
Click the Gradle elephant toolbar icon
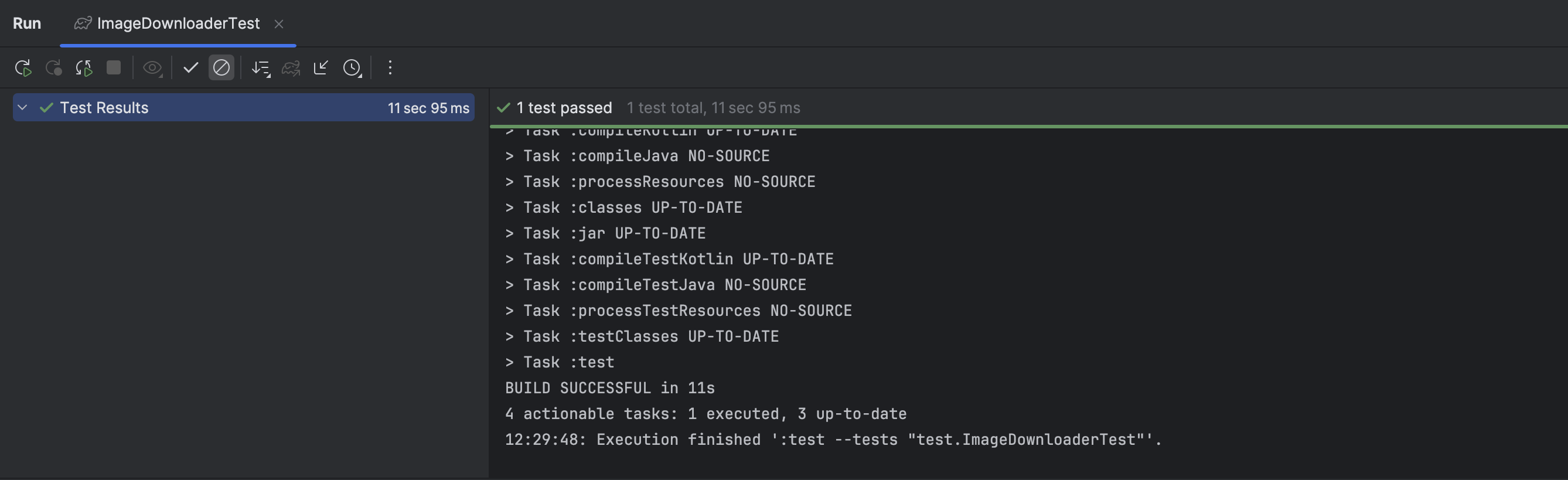(291, 67)
